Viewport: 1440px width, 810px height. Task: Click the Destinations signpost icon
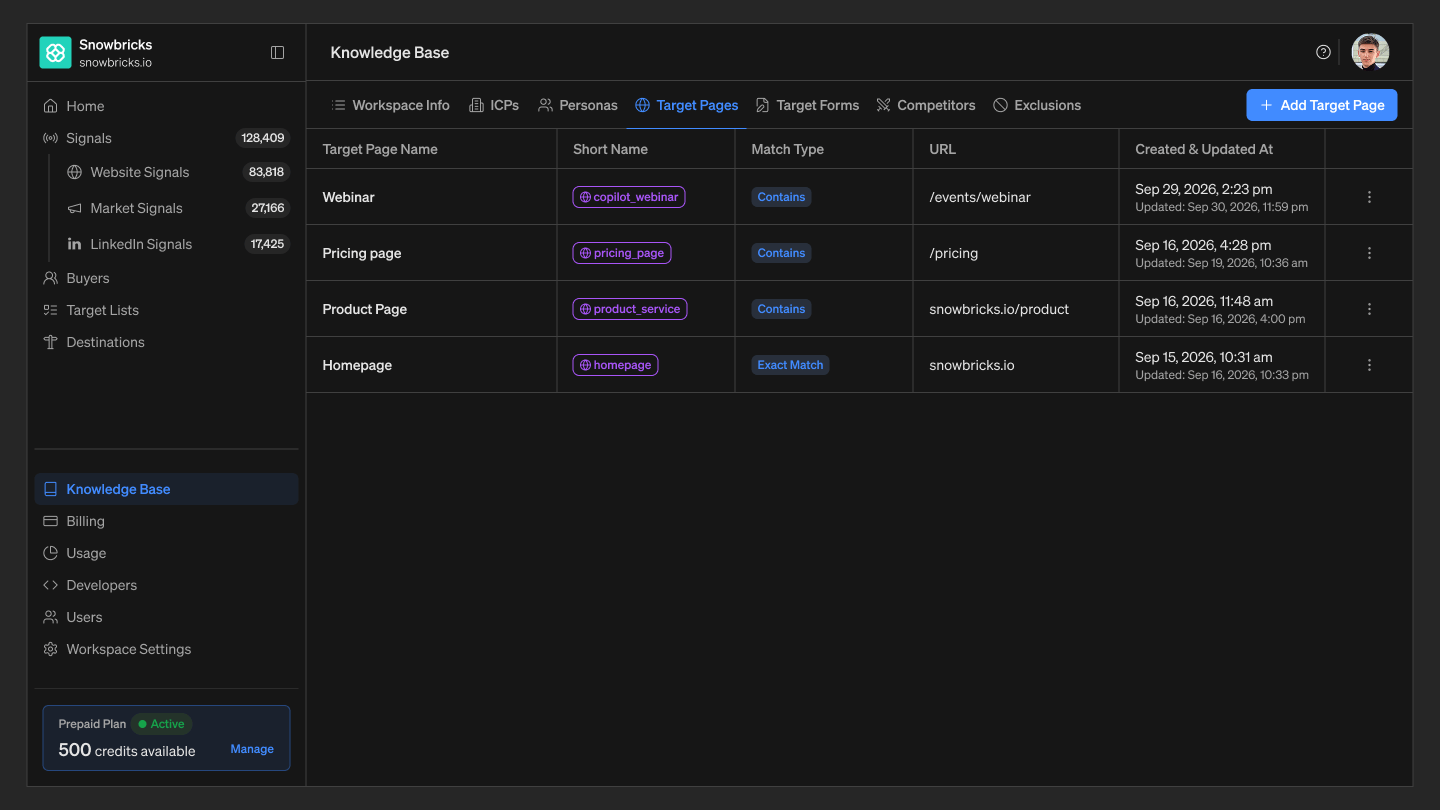coord(50,342)
